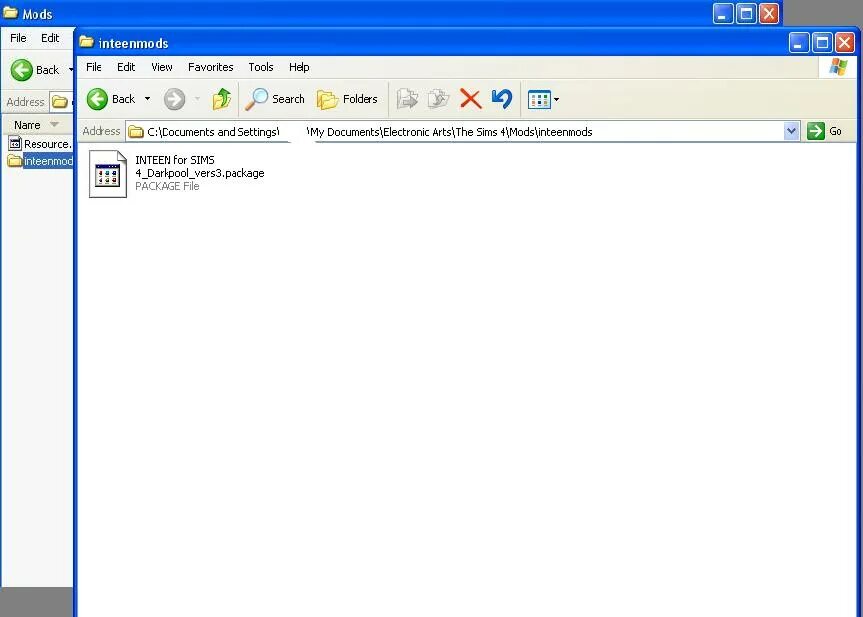
Task: Close the Mods window
Action: pos(769,13)
